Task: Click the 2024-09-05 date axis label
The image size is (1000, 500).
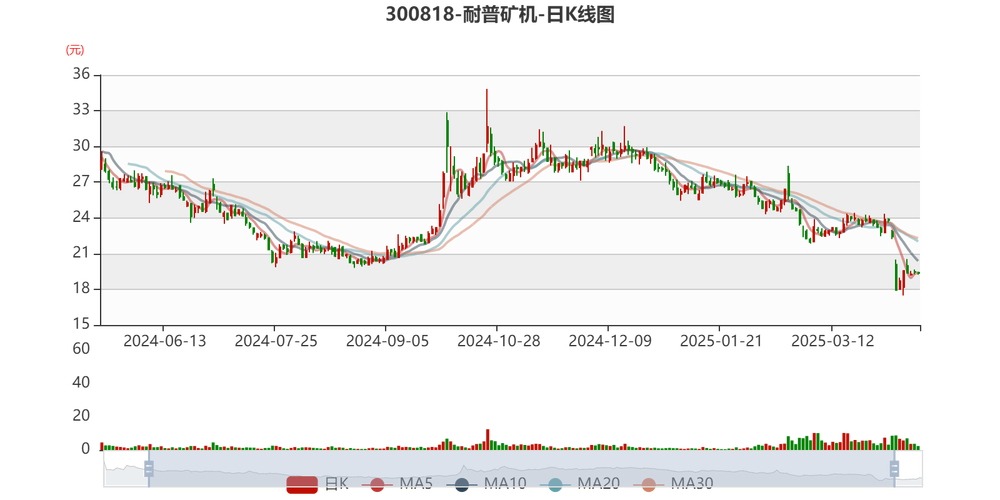Action: (x=387, y=341)
